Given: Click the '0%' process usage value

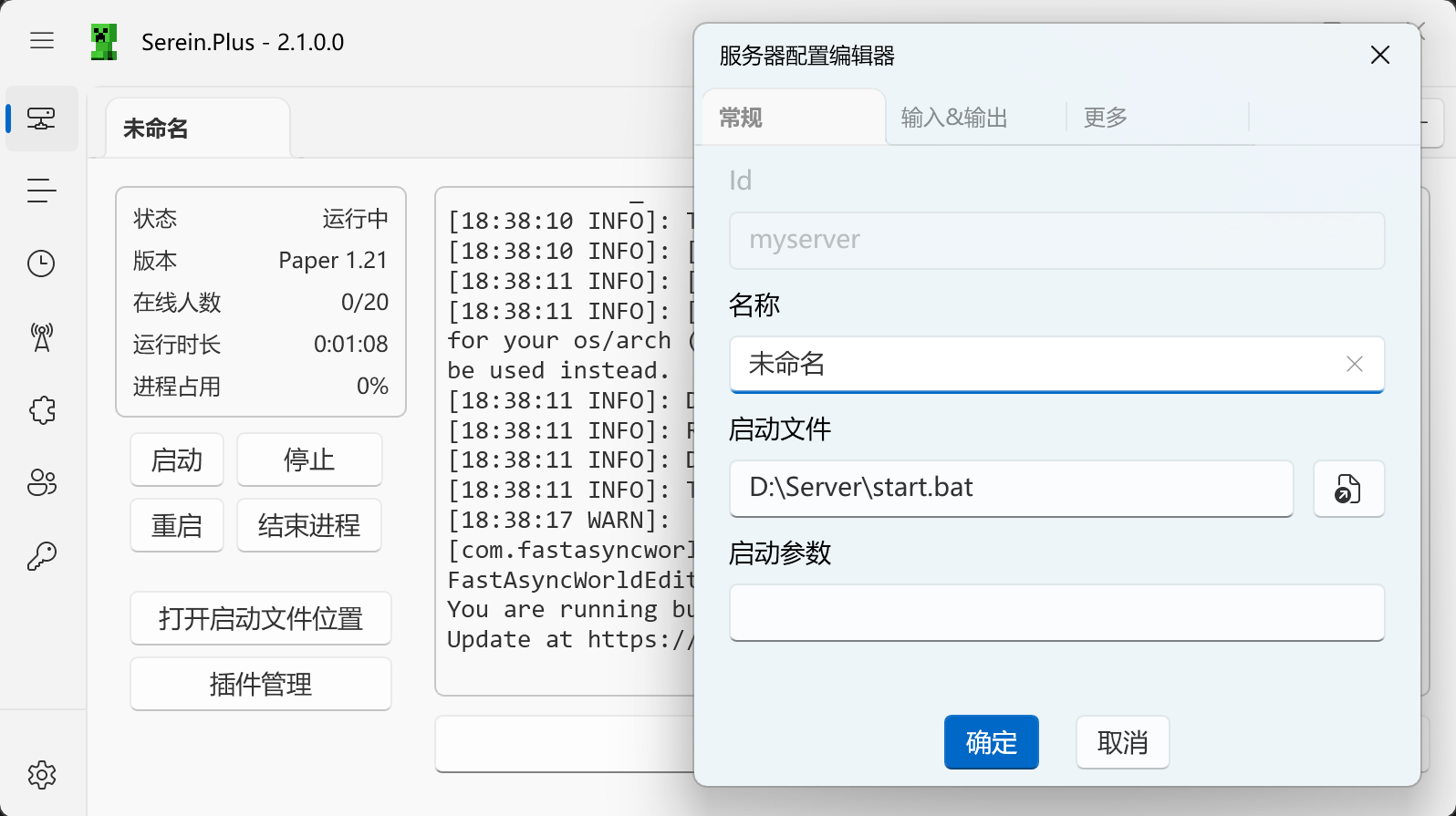Looking at the screenshot, I should [x=372, y=387].
